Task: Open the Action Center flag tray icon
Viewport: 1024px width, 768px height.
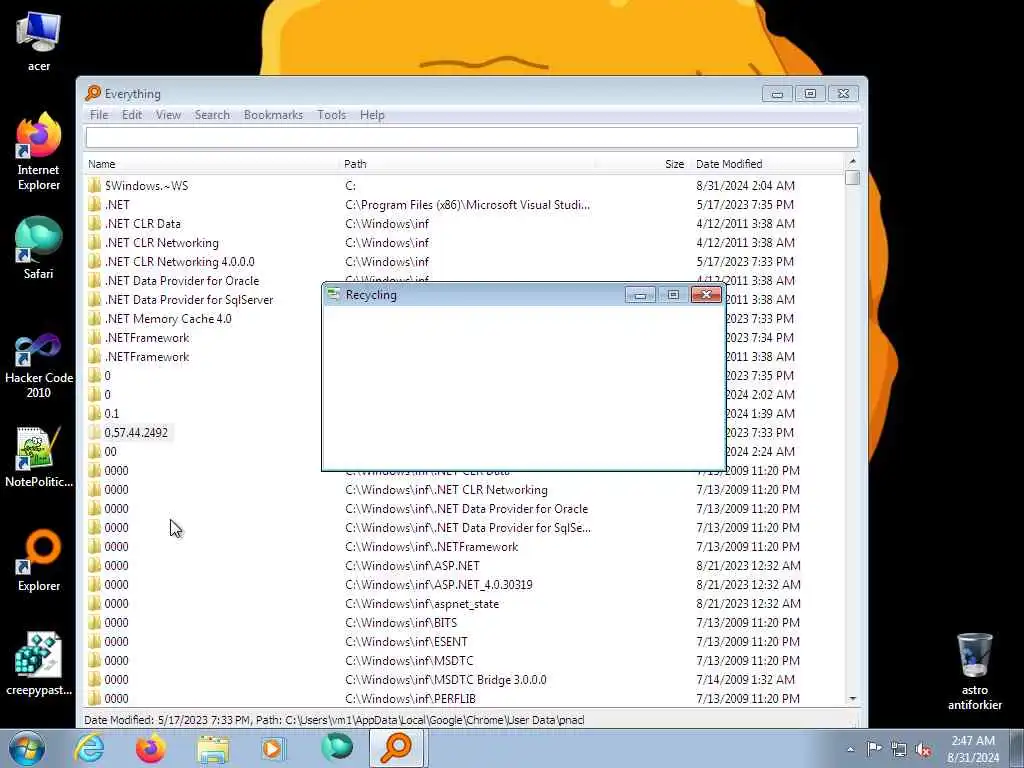Action: coord(874,749)
